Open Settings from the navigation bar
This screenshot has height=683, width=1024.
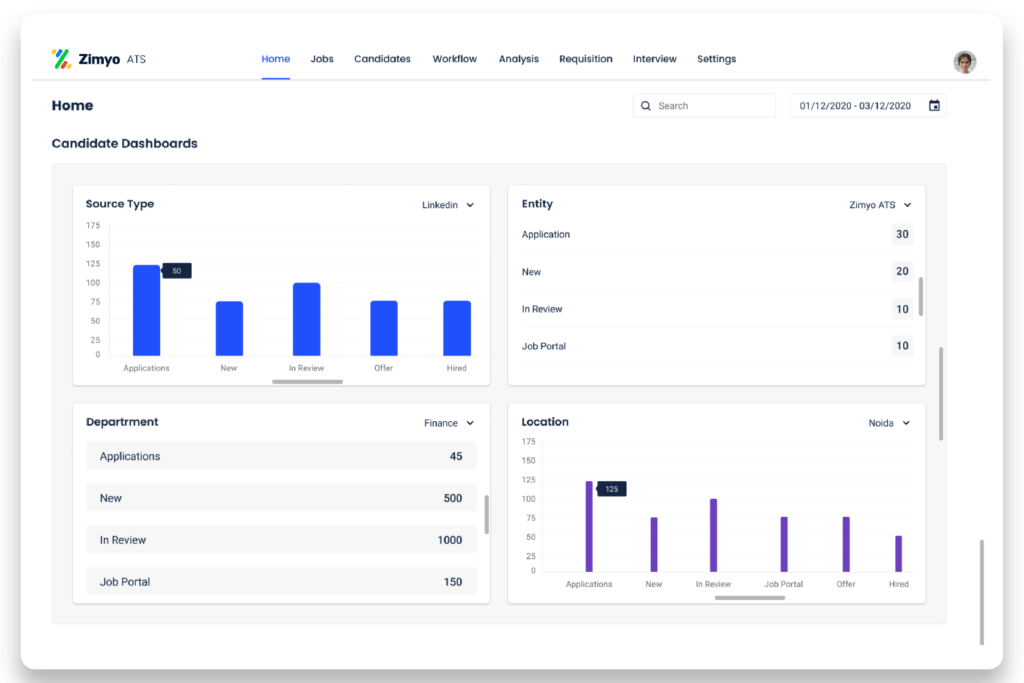pos(716,59)
